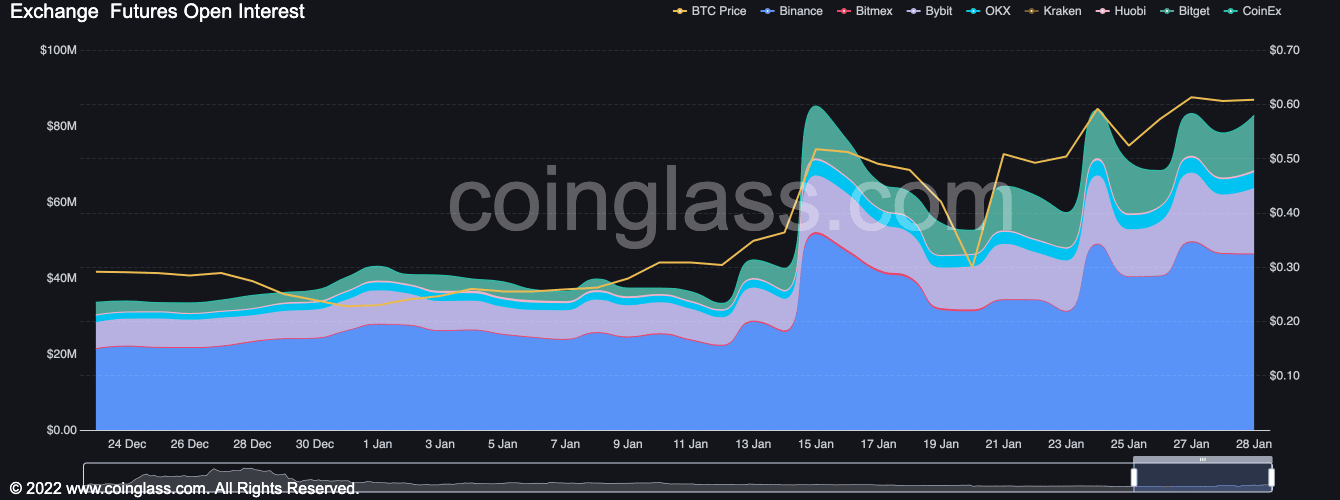
Task: Toggle the Huobi legend entry
Action: (x=1120, y=11)
